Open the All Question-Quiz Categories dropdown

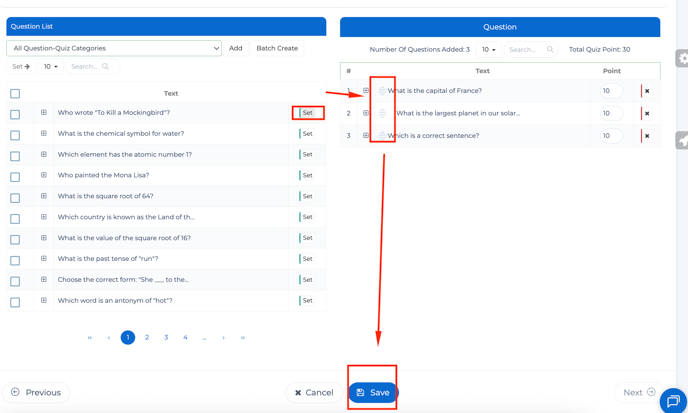click(x=114, y=48)
